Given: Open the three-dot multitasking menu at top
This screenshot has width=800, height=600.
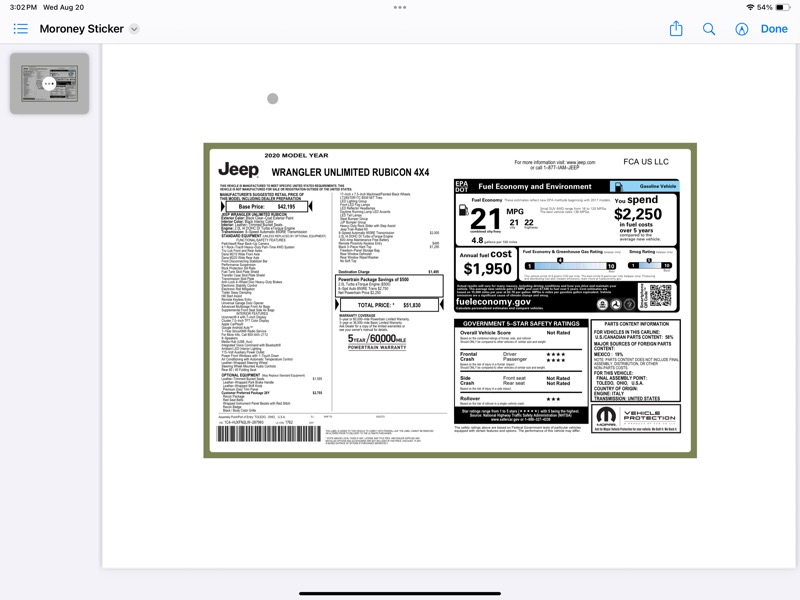Looking at the screenshot, I should point(400,7).
